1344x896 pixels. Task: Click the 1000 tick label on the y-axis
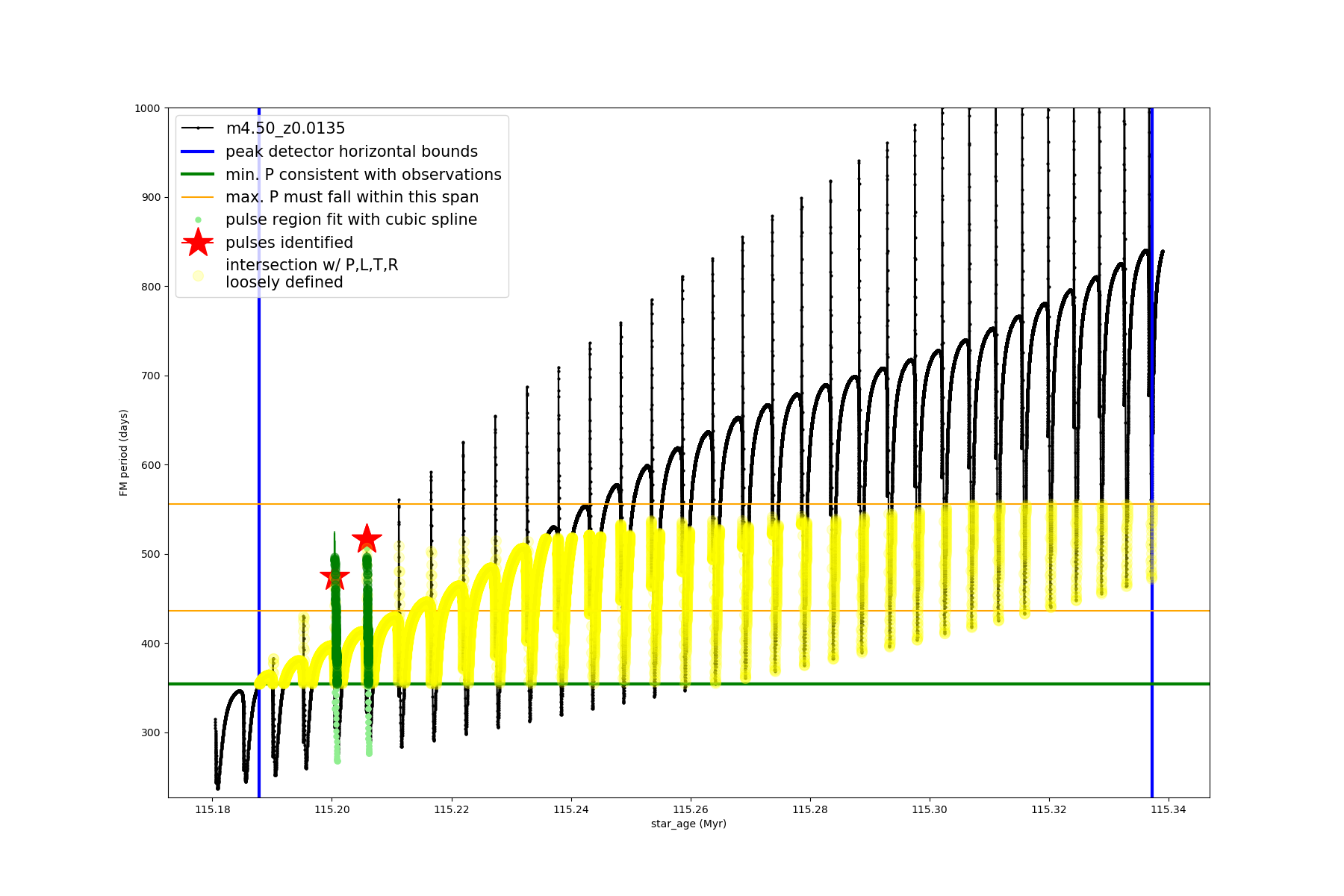point(147,108)
